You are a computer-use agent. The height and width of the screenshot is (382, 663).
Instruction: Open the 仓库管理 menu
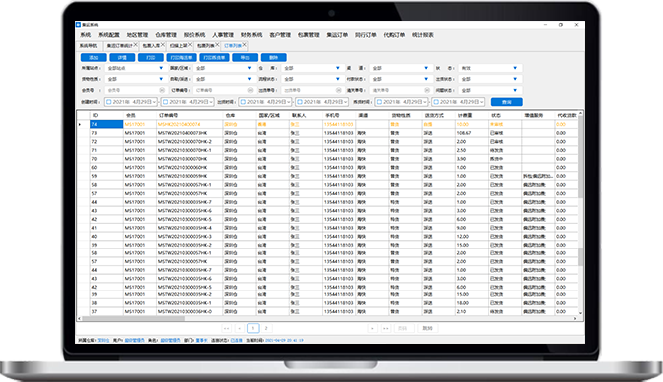pyautogui.click(x=166, y=35)
